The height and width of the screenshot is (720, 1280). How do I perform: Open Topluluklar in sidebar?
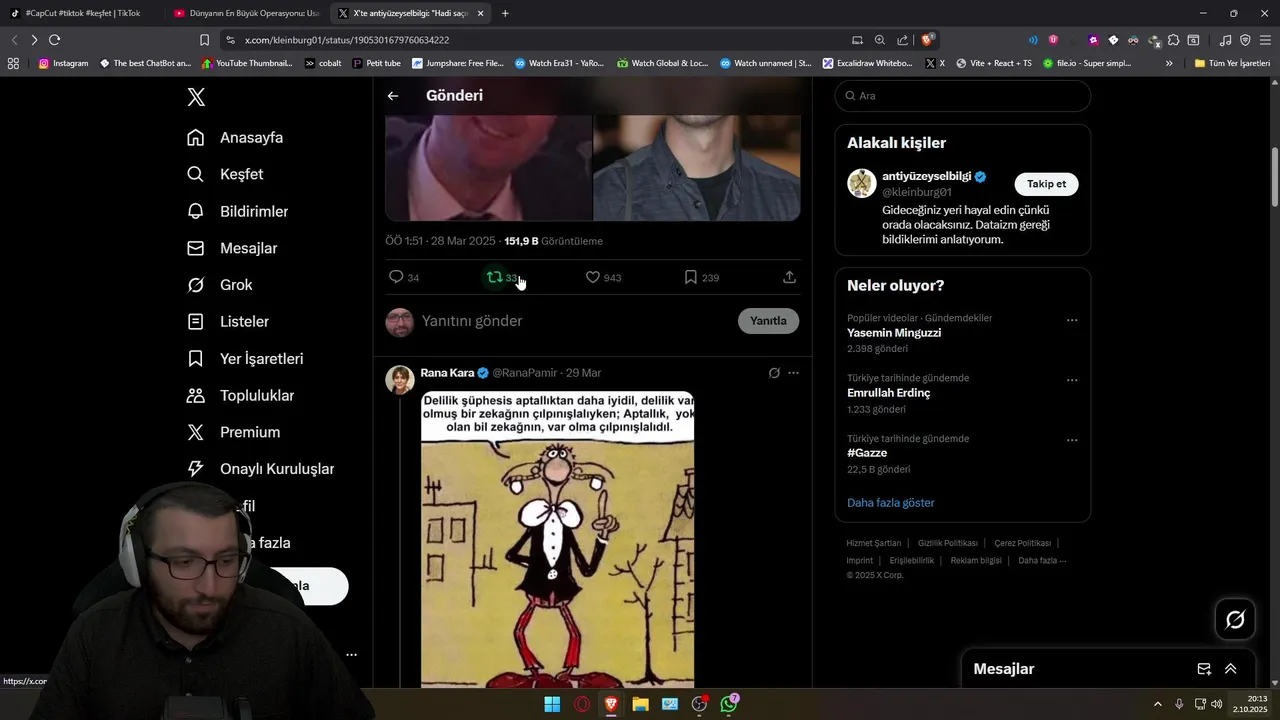[240, 395]
